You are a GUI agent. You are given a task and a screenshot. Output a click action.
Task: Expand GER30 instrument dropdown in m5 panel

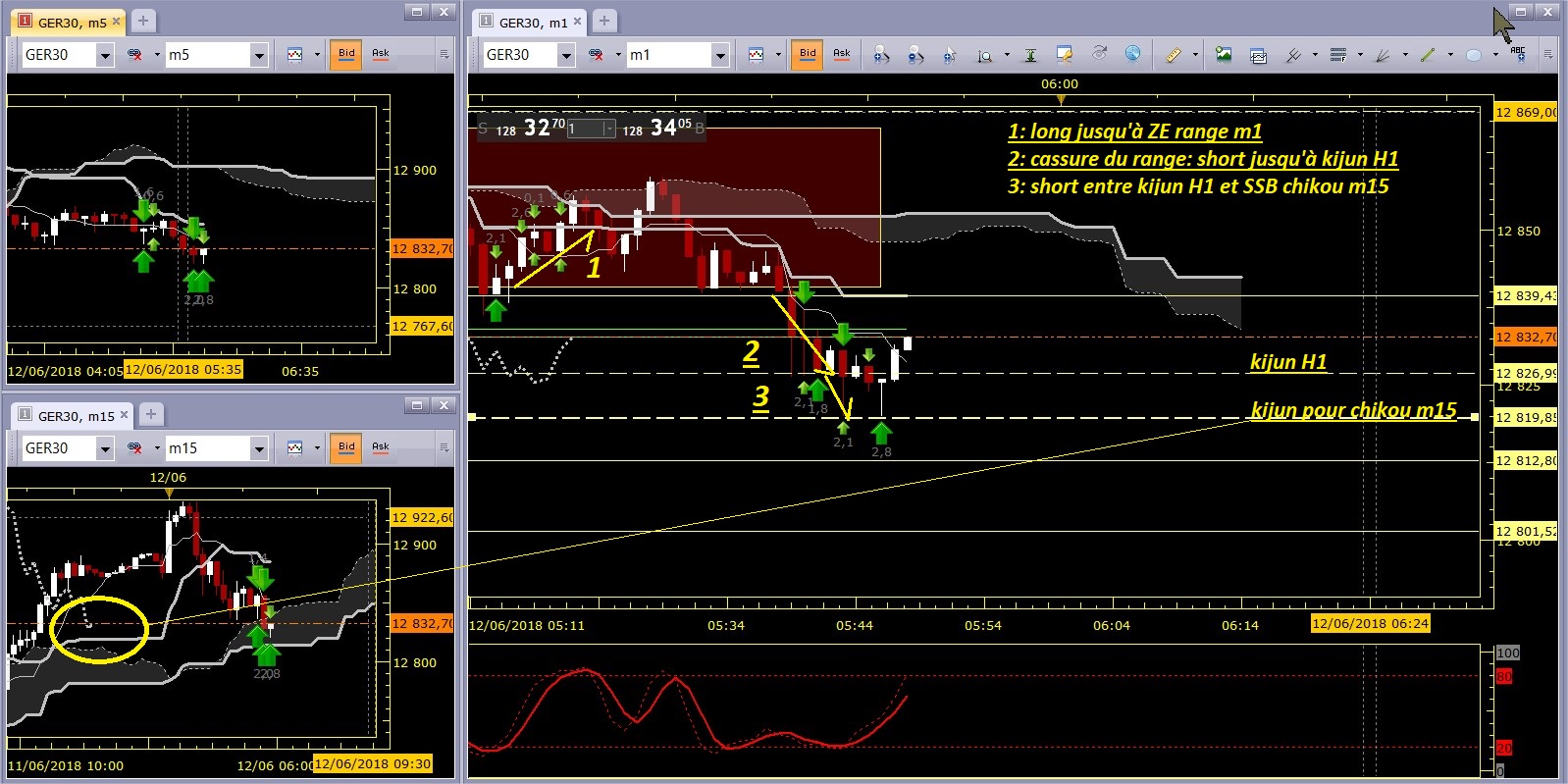tap(105, 55)
